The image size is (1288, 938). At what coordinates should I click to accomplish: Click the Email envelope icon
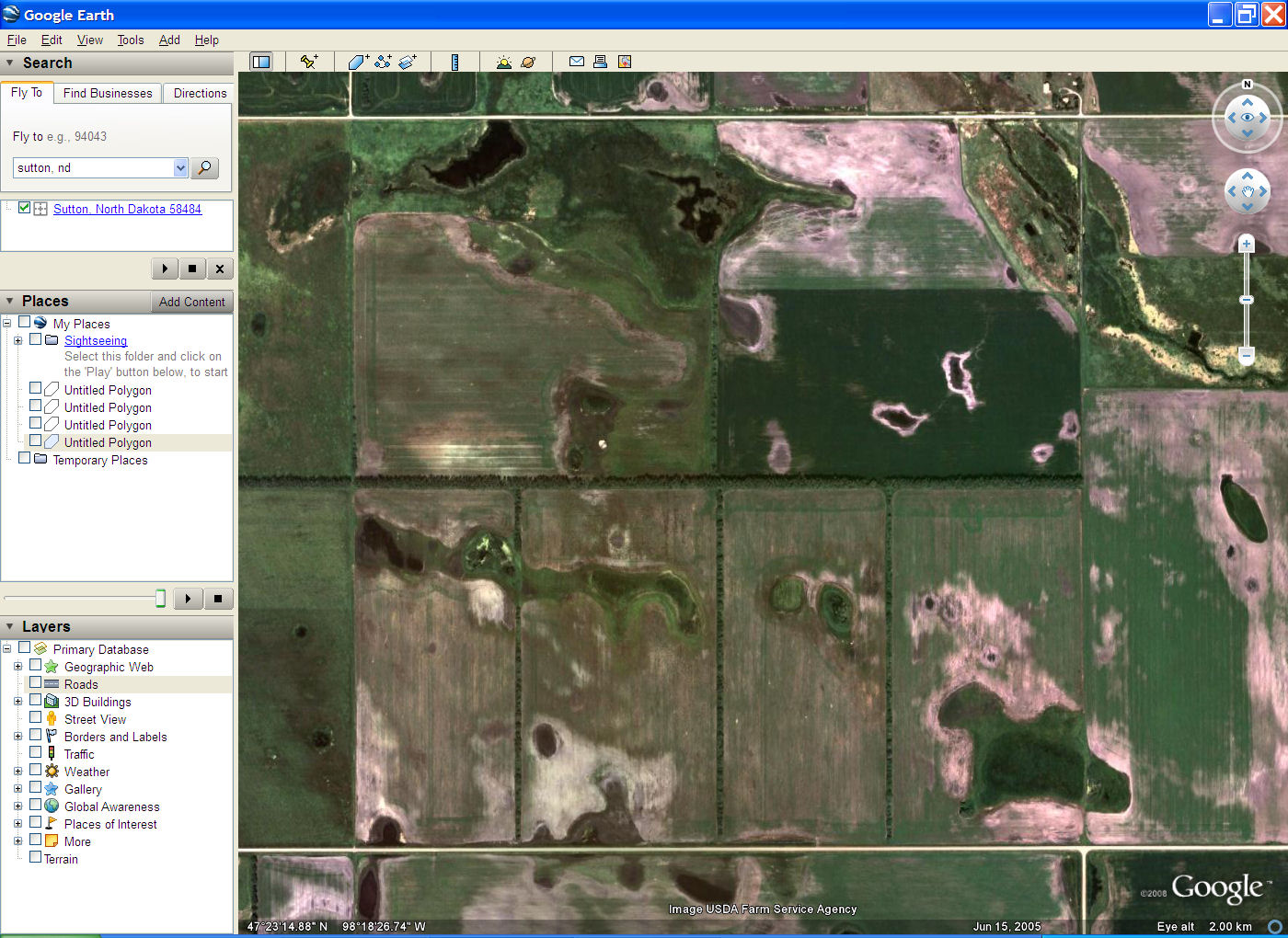577,62
